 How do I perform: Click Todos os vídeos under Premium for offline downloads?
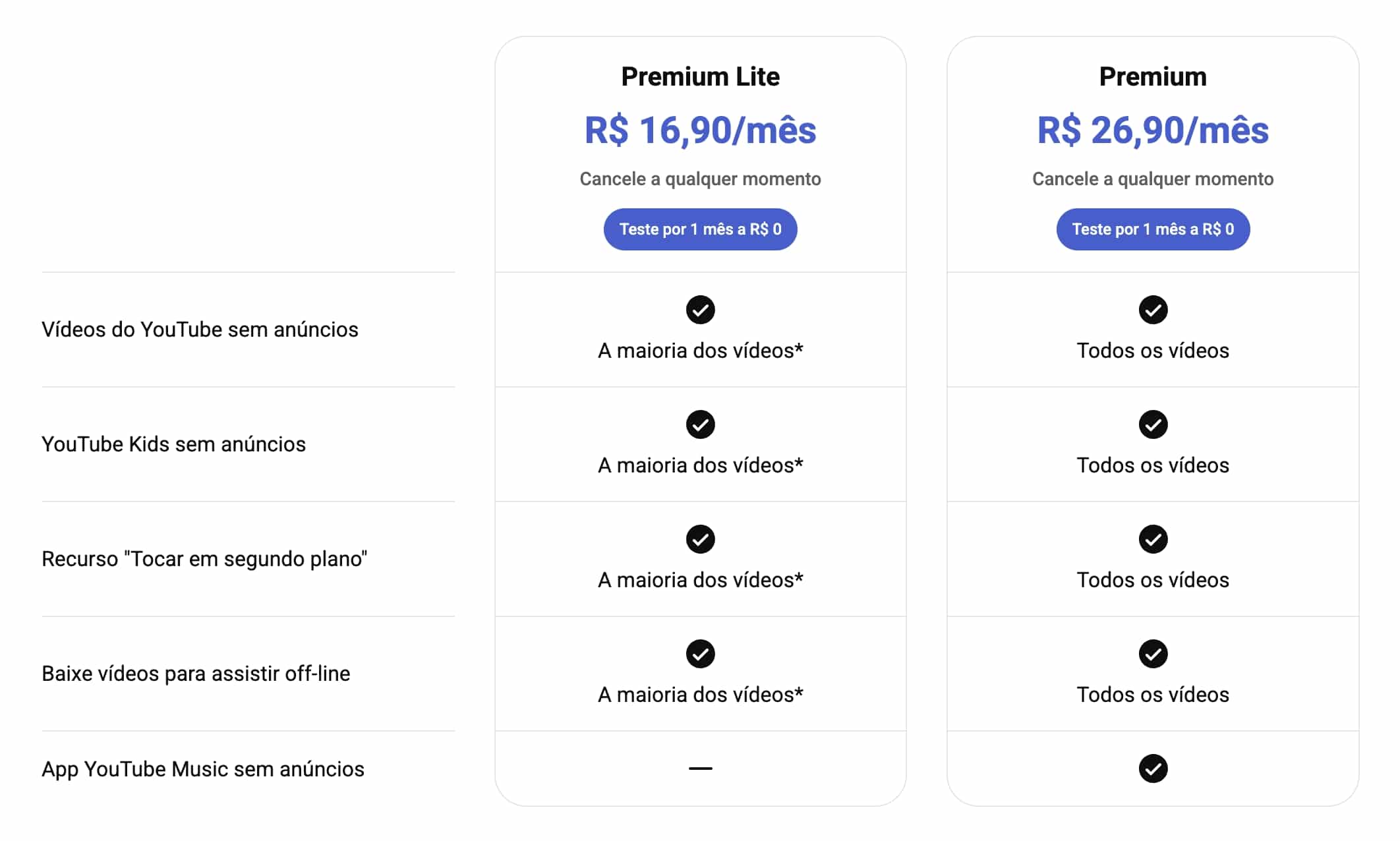pyautogui.click(x=1153, y=694)
